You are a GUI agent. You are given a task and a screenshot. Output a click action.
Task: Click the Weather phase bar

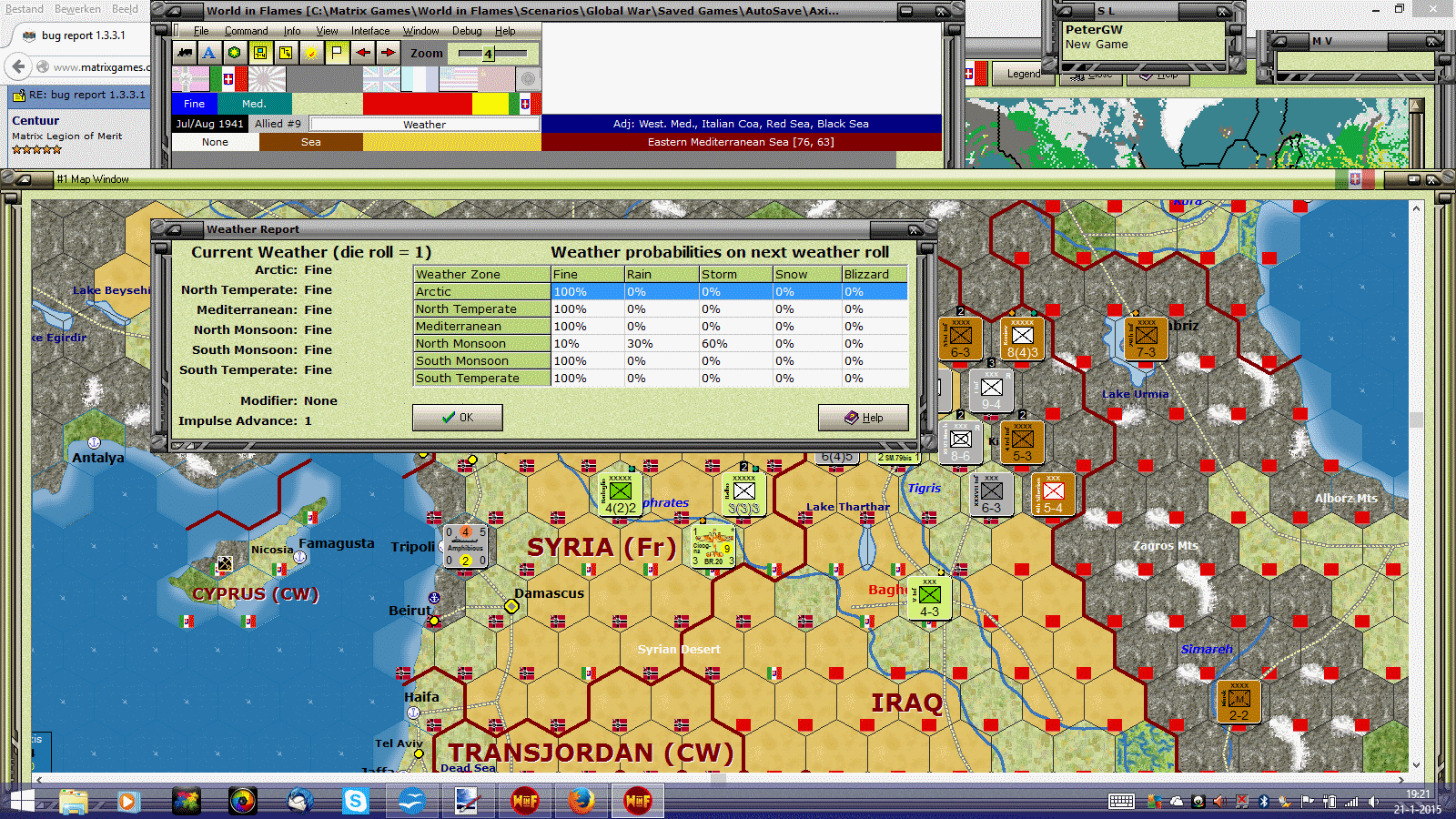[425, 124]
